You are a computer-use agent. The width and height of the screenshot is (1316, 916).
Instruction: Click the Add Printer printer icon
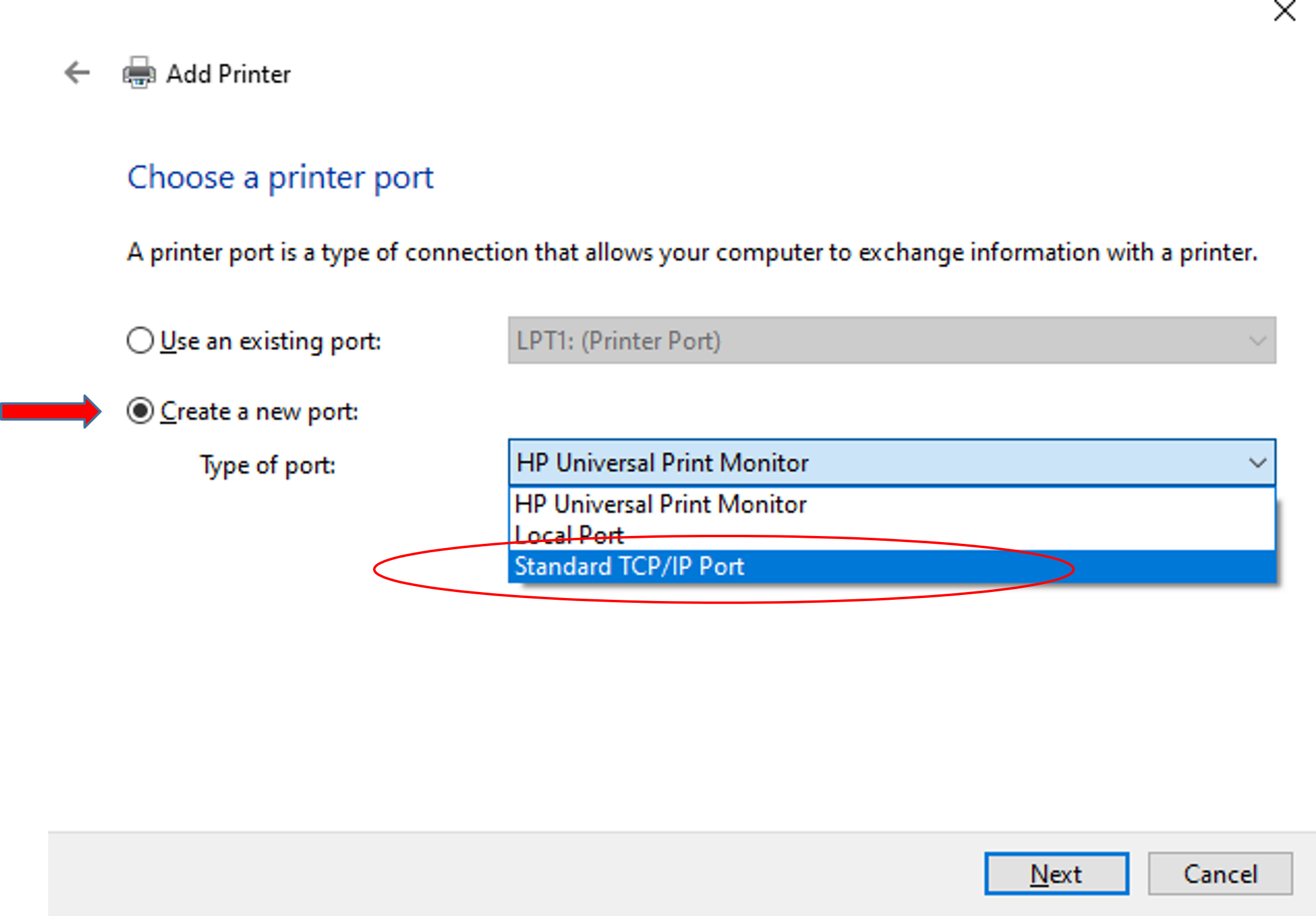pyautogui.click(x=139, y=73)
